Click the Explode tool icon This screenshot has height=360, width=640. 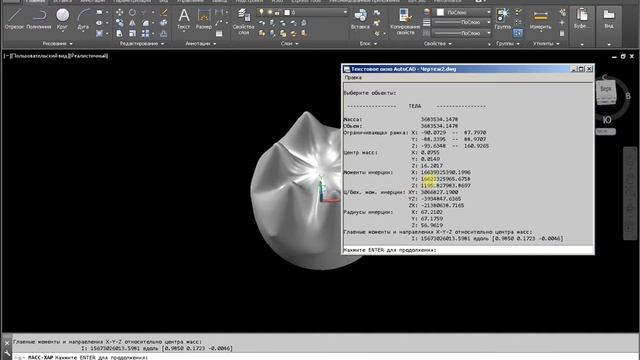point(164,23)
